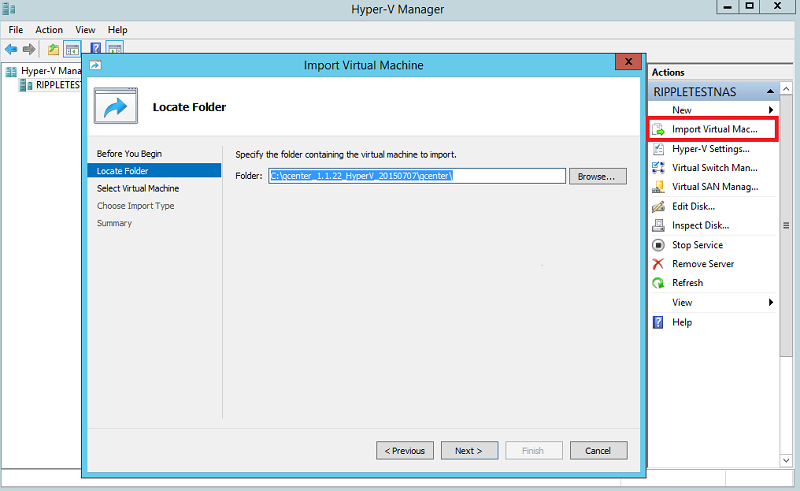This screenshot has height=491, width=800.
Task: Click the Virtual SAN Manager icon
Action: [659, 187]
